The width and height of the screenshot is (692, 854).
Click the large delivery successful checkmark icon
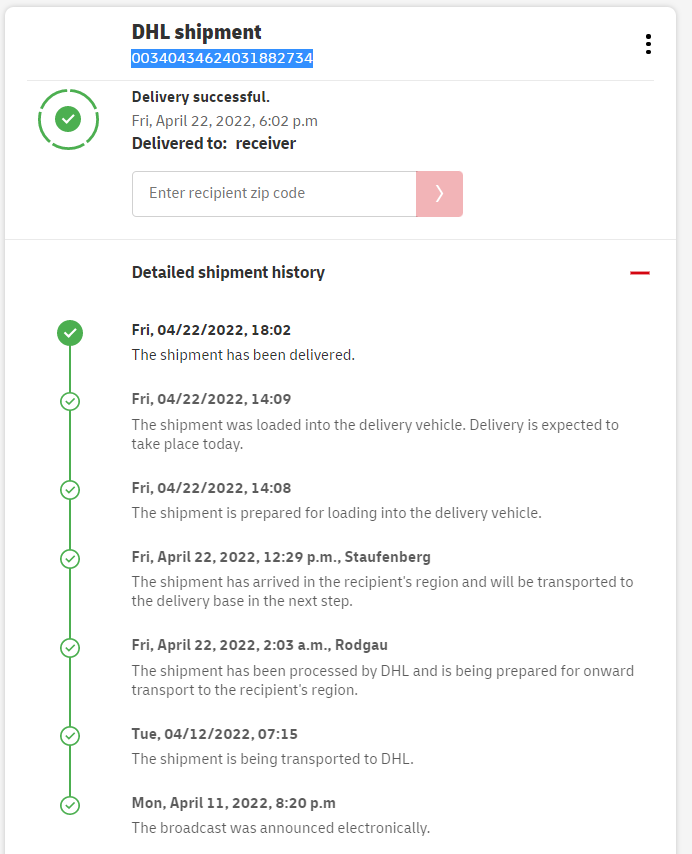[x=68, y=119]
